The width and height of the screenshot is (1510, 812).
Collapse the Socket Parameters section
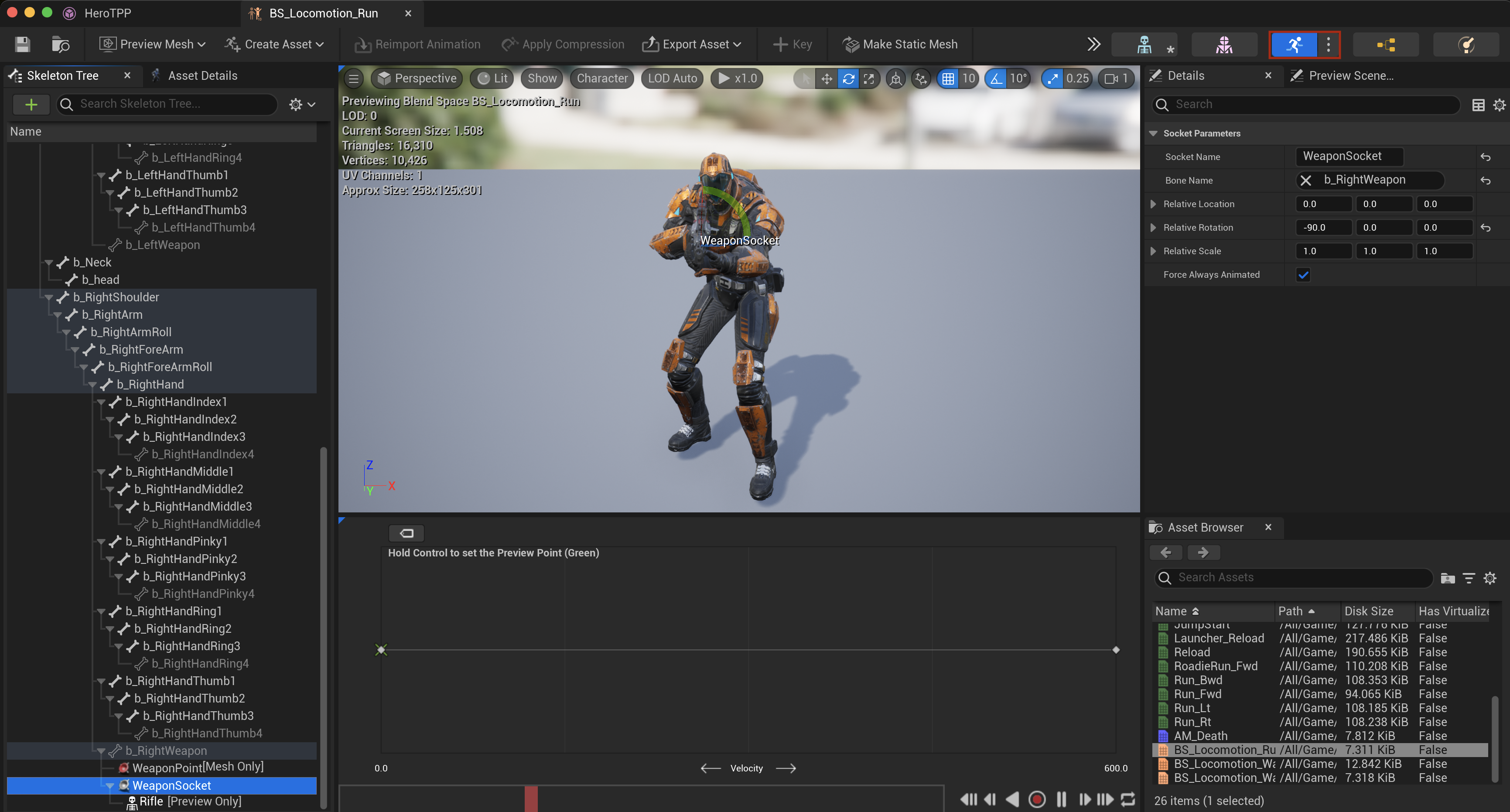coord(1153,134)
